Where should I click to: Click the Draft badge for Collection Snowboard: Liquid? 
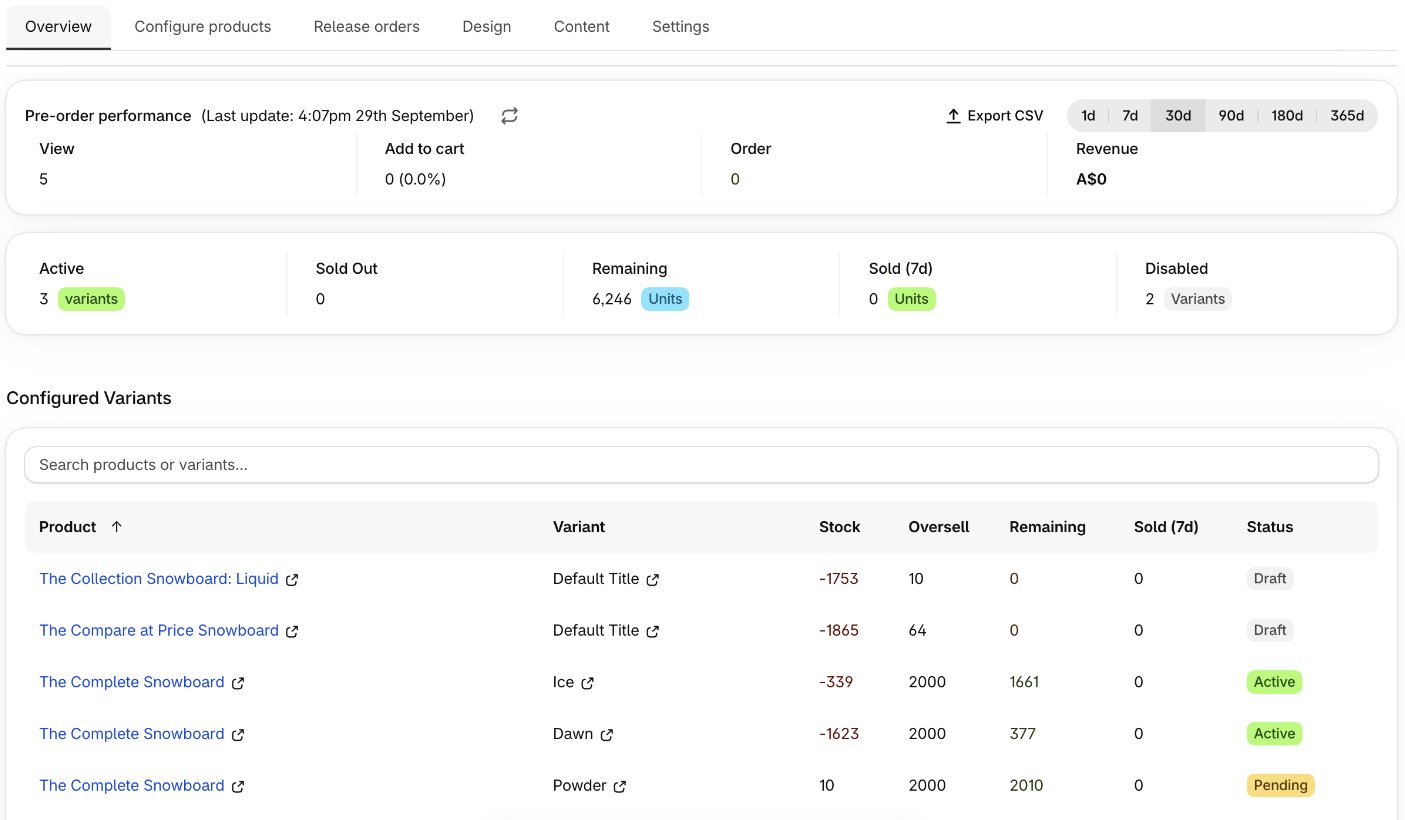pyautogui.click(x=1270, y=578)
